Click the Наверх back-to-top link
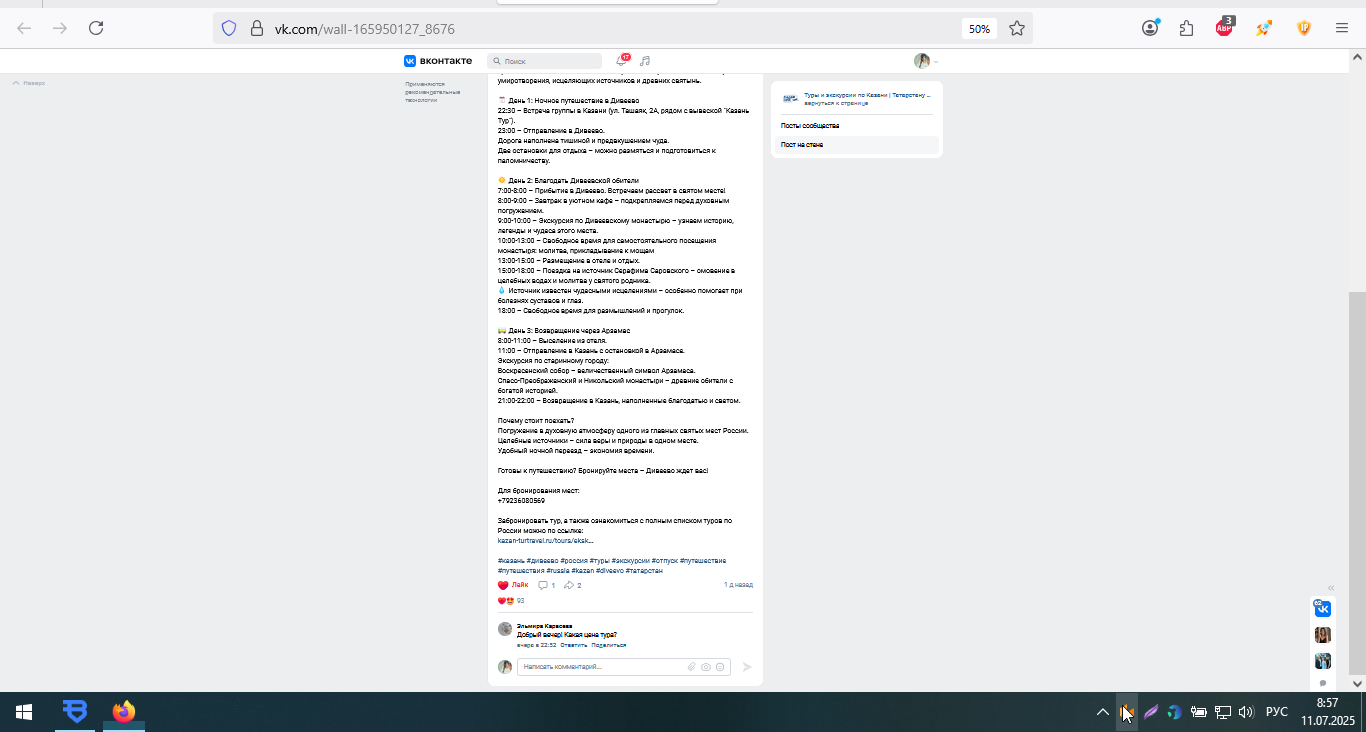 click(29, 83)
